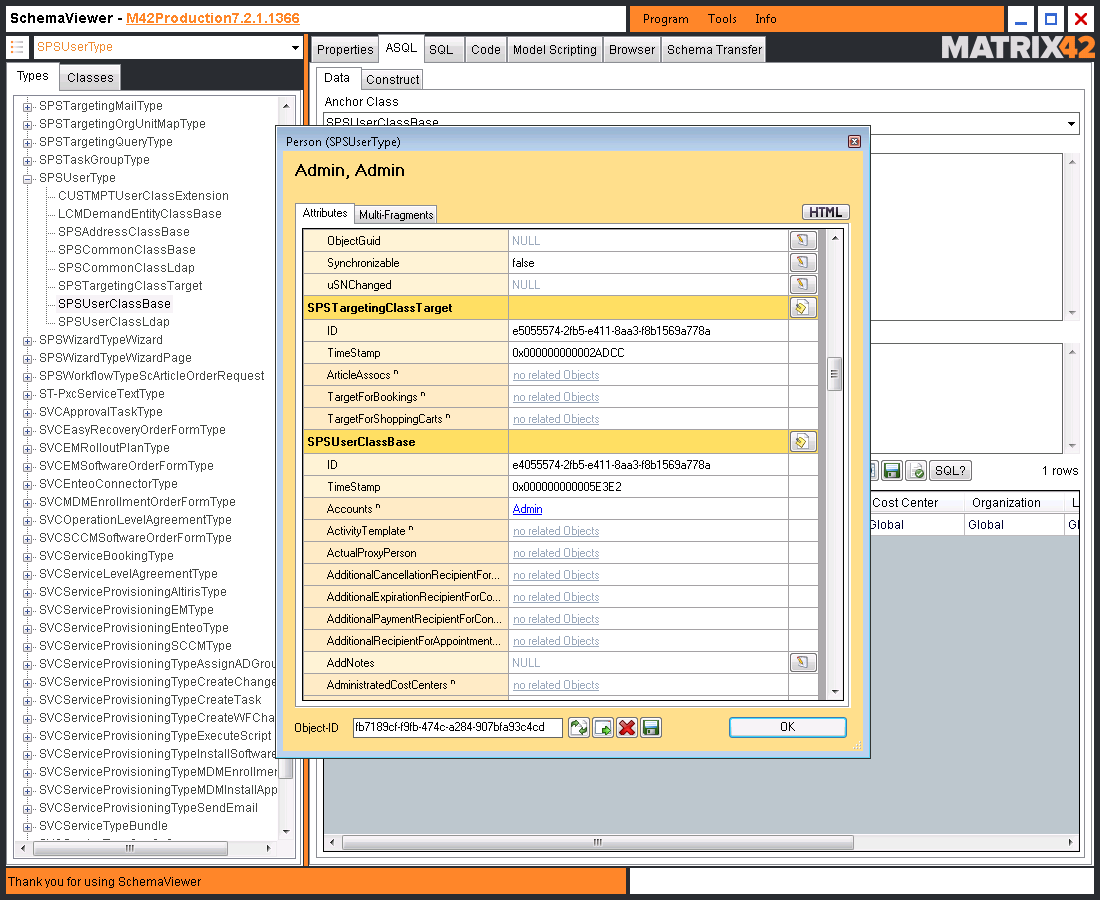The image size is (1100, 900).
Task: Select LCMDemandEntityClassBase tree item
Action: click(x=140, y=214)
